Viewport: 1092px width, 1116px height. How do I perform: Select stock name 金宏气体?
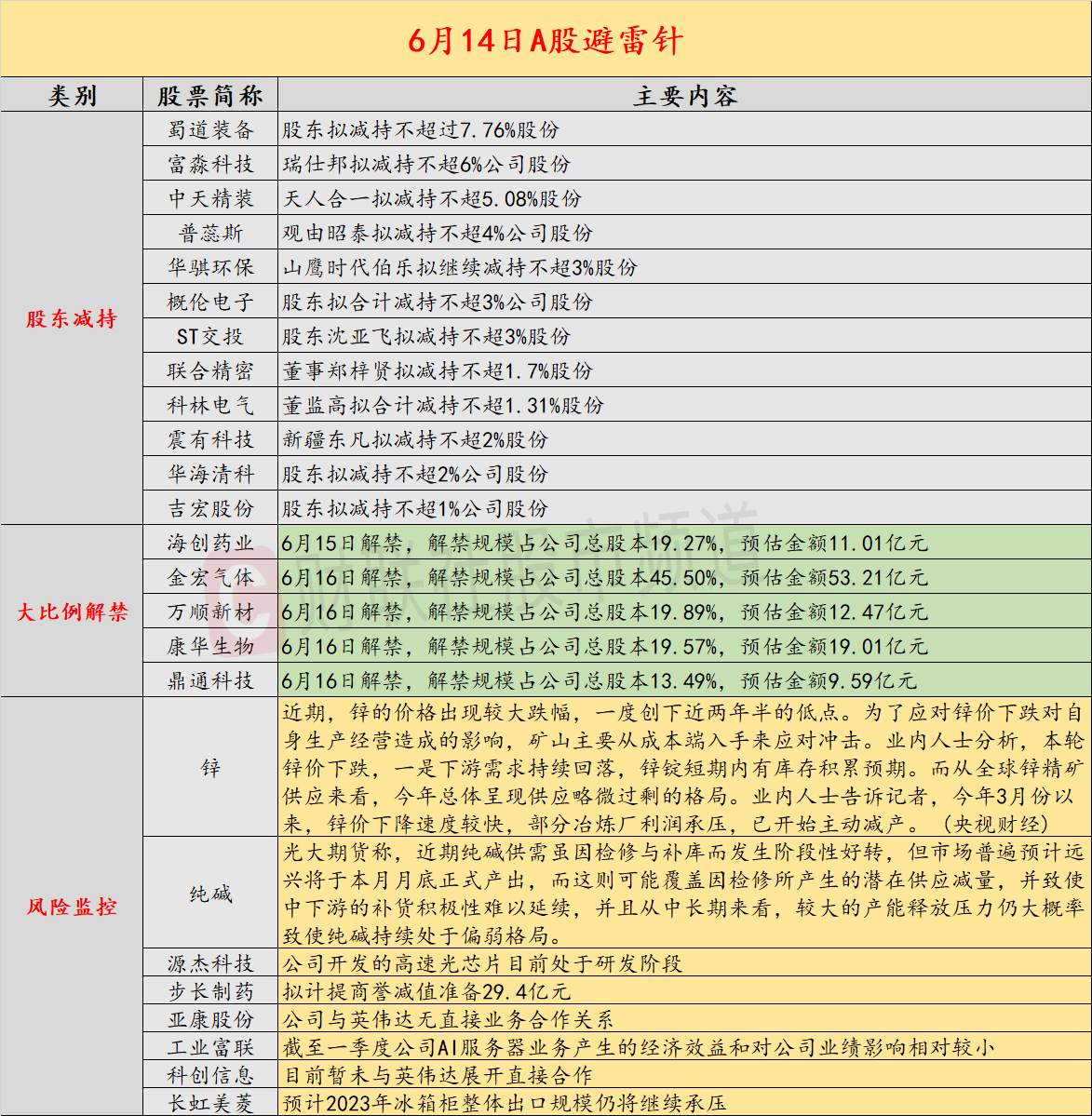[x=210, y=577]
